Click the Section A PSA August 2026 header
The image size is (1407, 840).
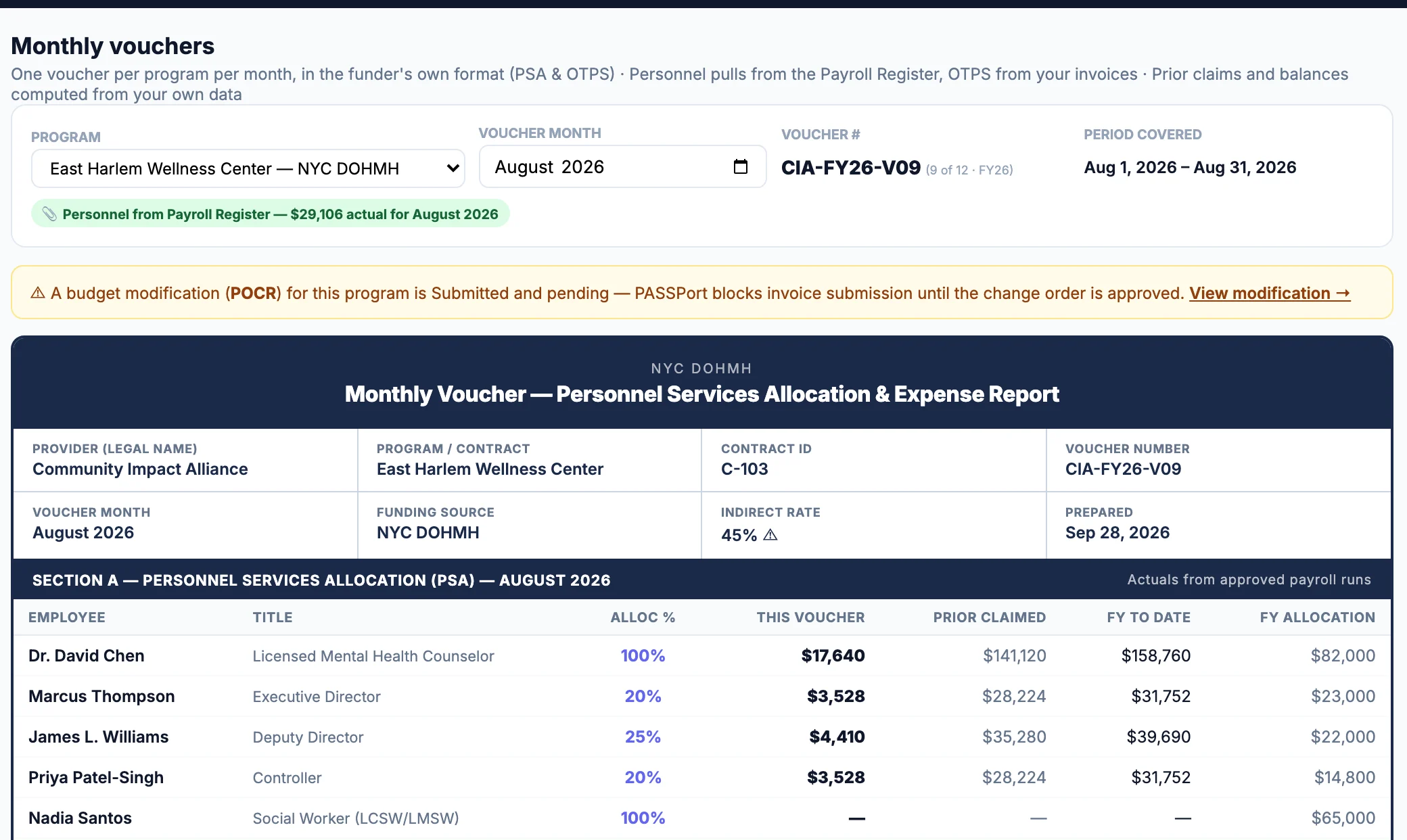[321, 580]
